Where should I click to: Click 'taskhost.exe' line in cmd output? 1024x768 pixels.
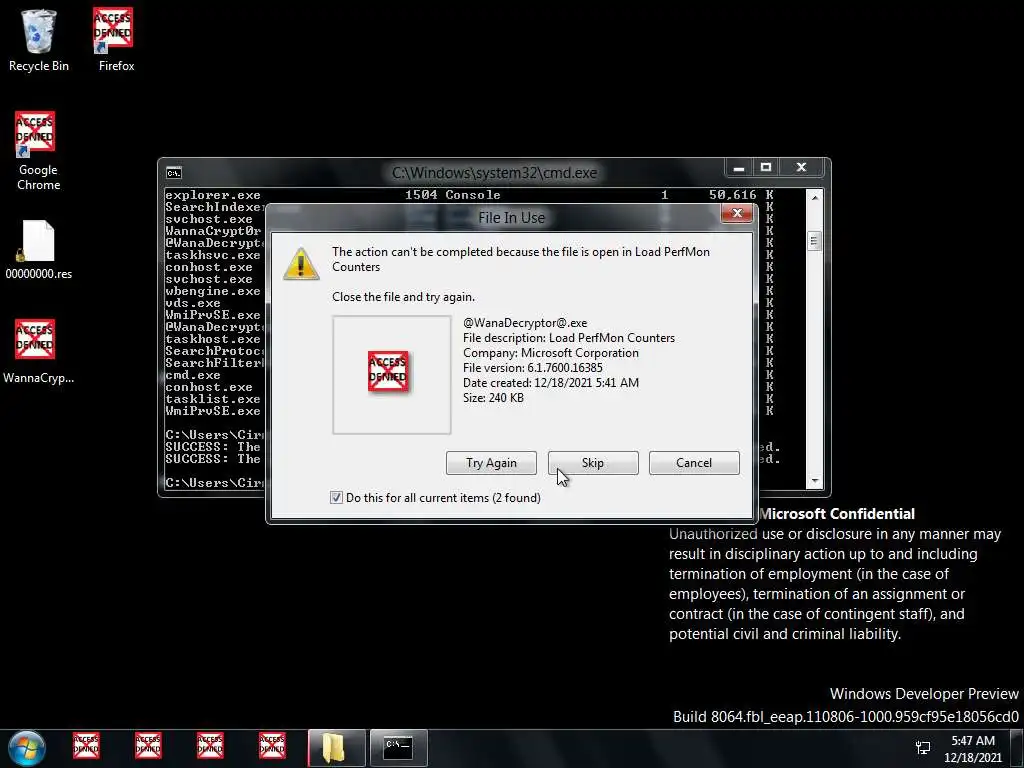[x=213, y=339]
